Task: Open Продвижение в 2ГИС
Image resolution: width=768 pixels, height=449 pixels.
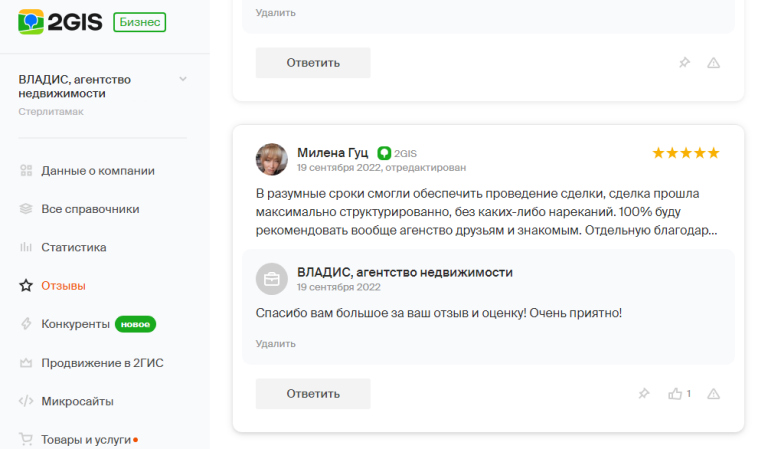Action: click(102, 363)
